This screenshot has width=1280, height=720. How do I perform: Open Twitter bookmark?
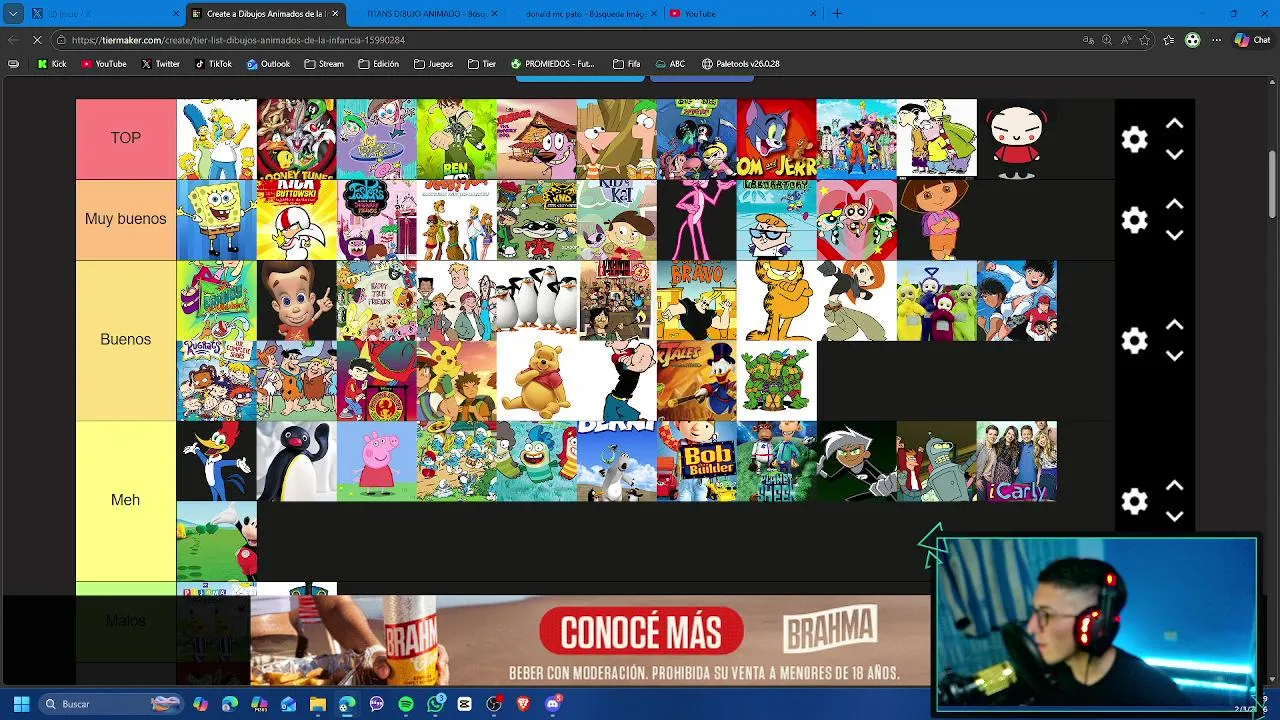coord(160,64)
